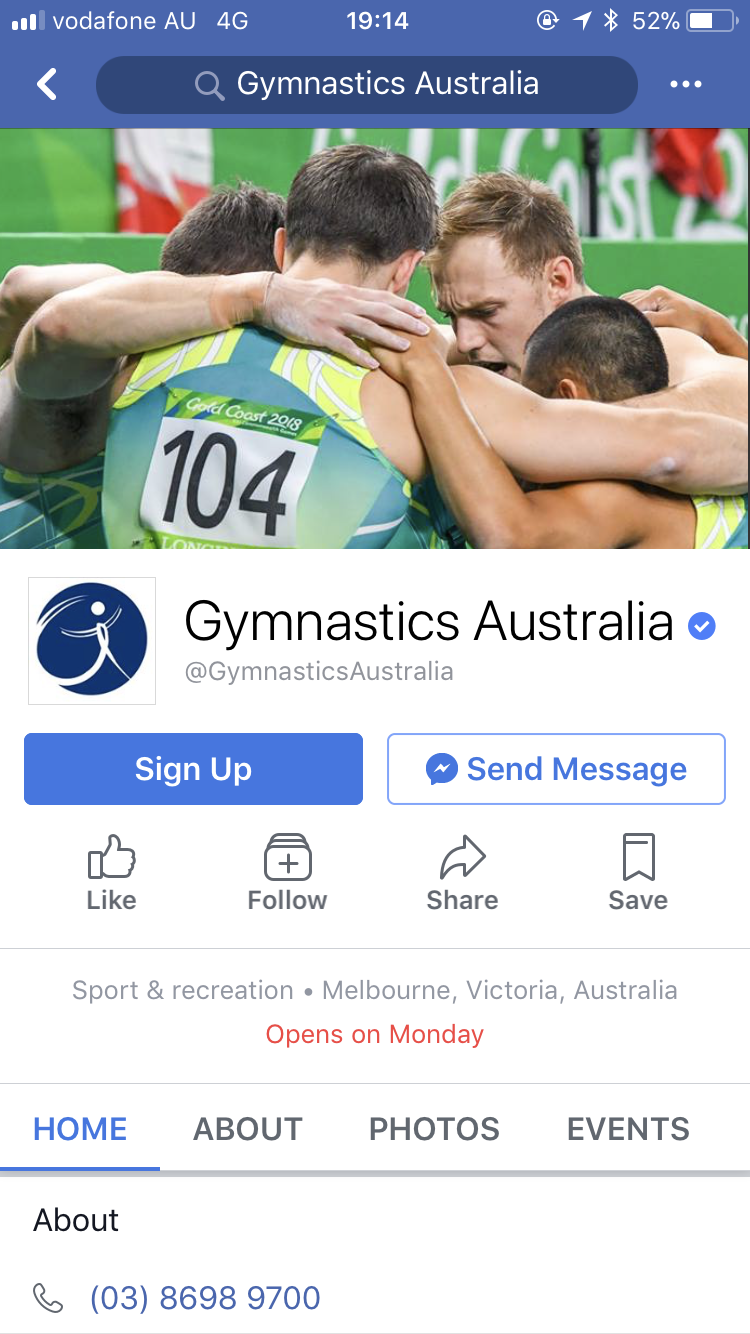Screen dimensions: 750x1334
Task: Follow the Gymnastics Australia page
Action: (x=287, y=873)
